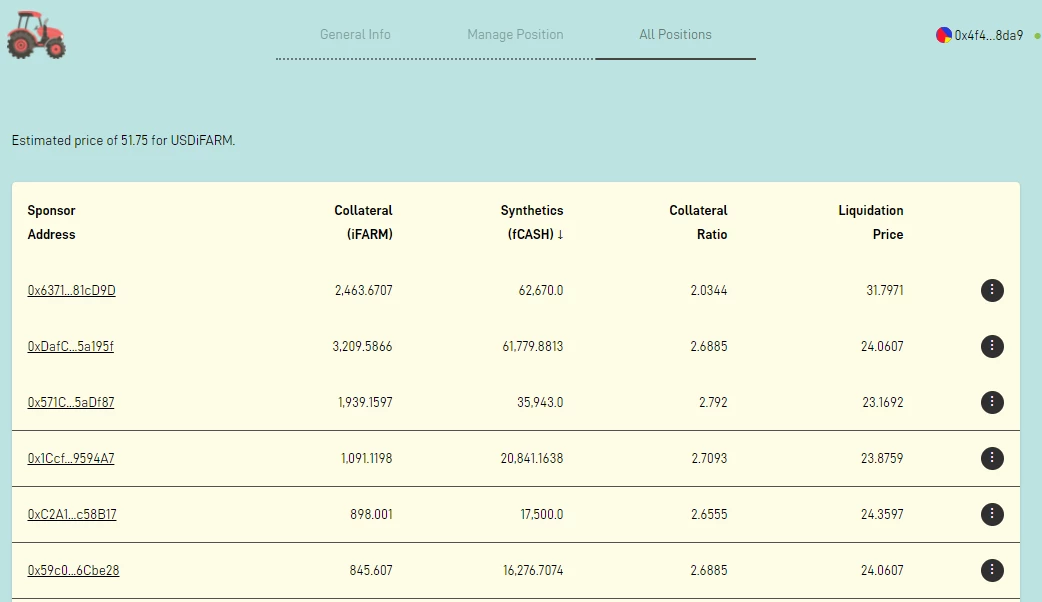Screen dimensions: 1042x602
Task: Click the red tractor logo
Action: click(x=36, y=35)
